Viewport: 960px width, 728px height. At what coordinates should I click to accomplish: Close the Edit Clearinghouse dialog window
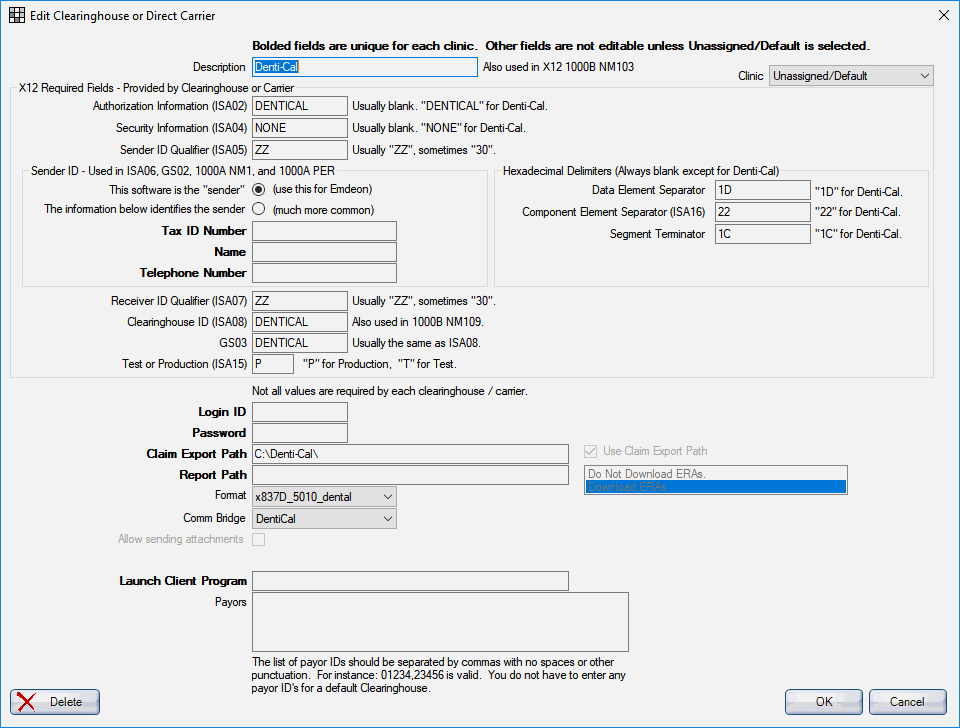point(943,15)
